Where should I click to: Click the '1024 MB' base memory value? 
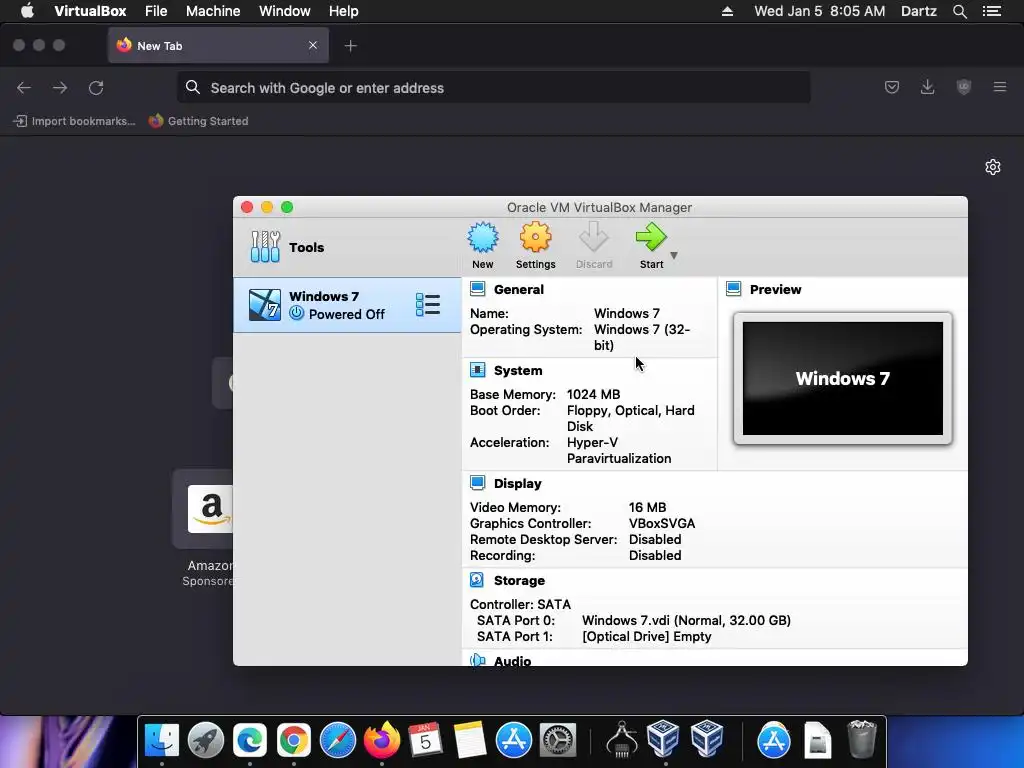point(593,394)
